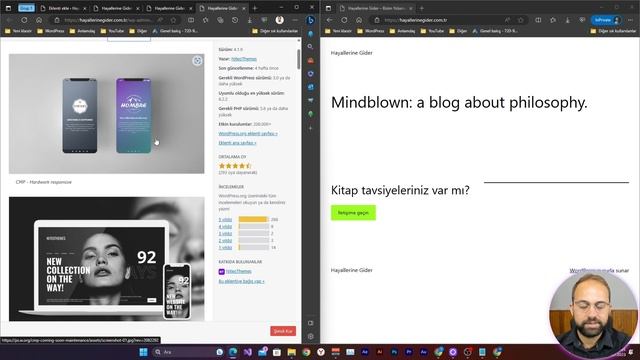Screen dimensions: 640x360
Task: Launch Visual Studio from the taskbar
Action: (248, 352)
